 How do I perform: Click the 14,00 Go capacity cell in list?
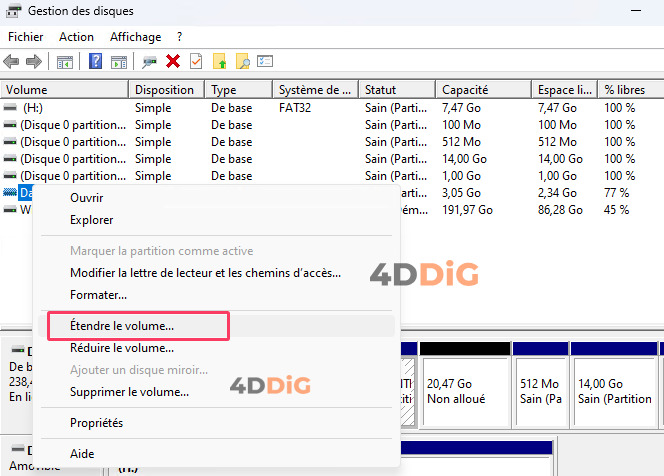pyautogui.click(x=464, y=159)
